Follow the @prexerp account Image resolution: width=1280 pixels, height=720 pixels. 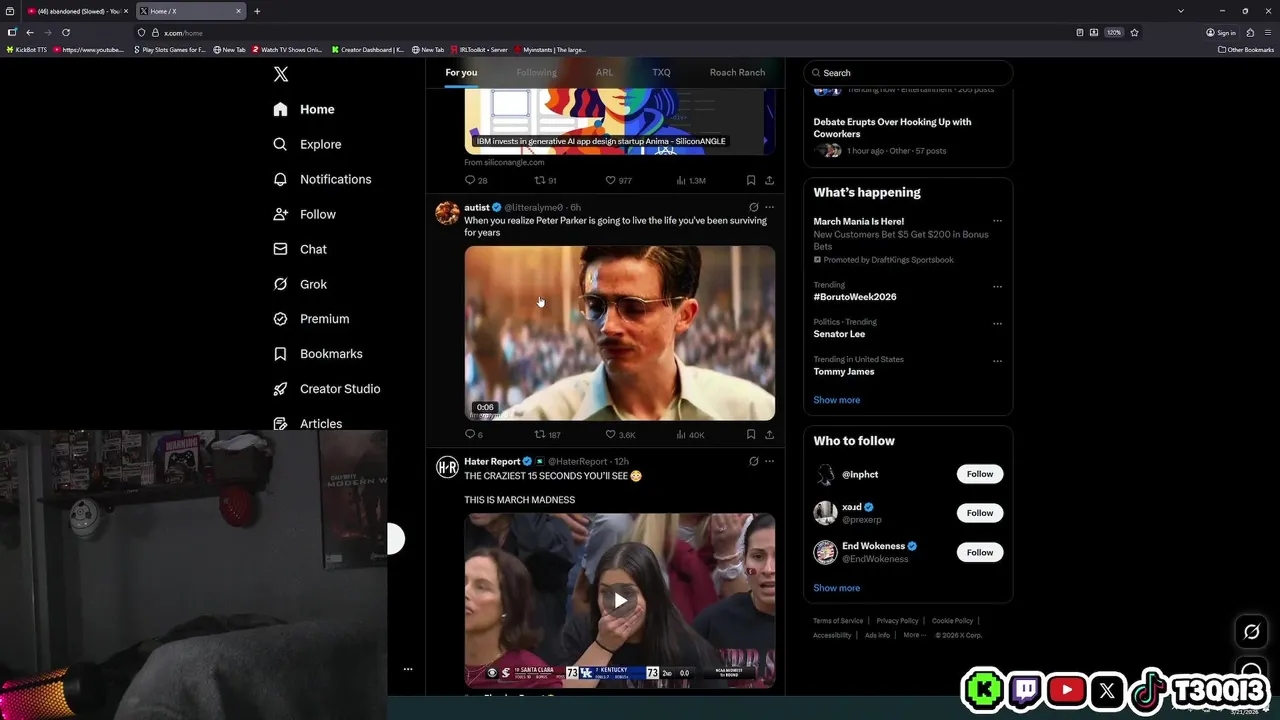979,513
